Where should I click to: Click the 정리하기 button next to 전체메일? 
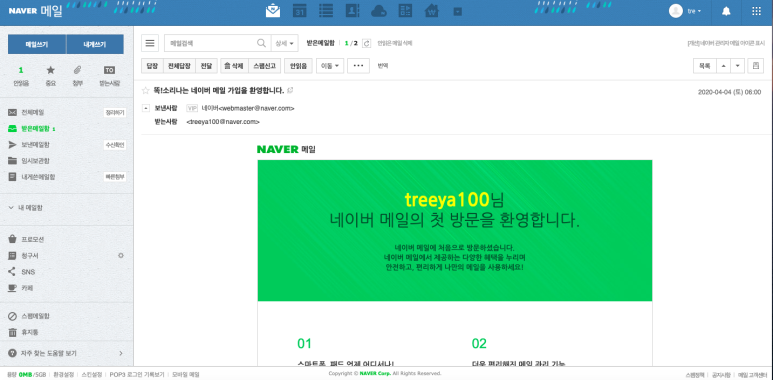point(114,113)
